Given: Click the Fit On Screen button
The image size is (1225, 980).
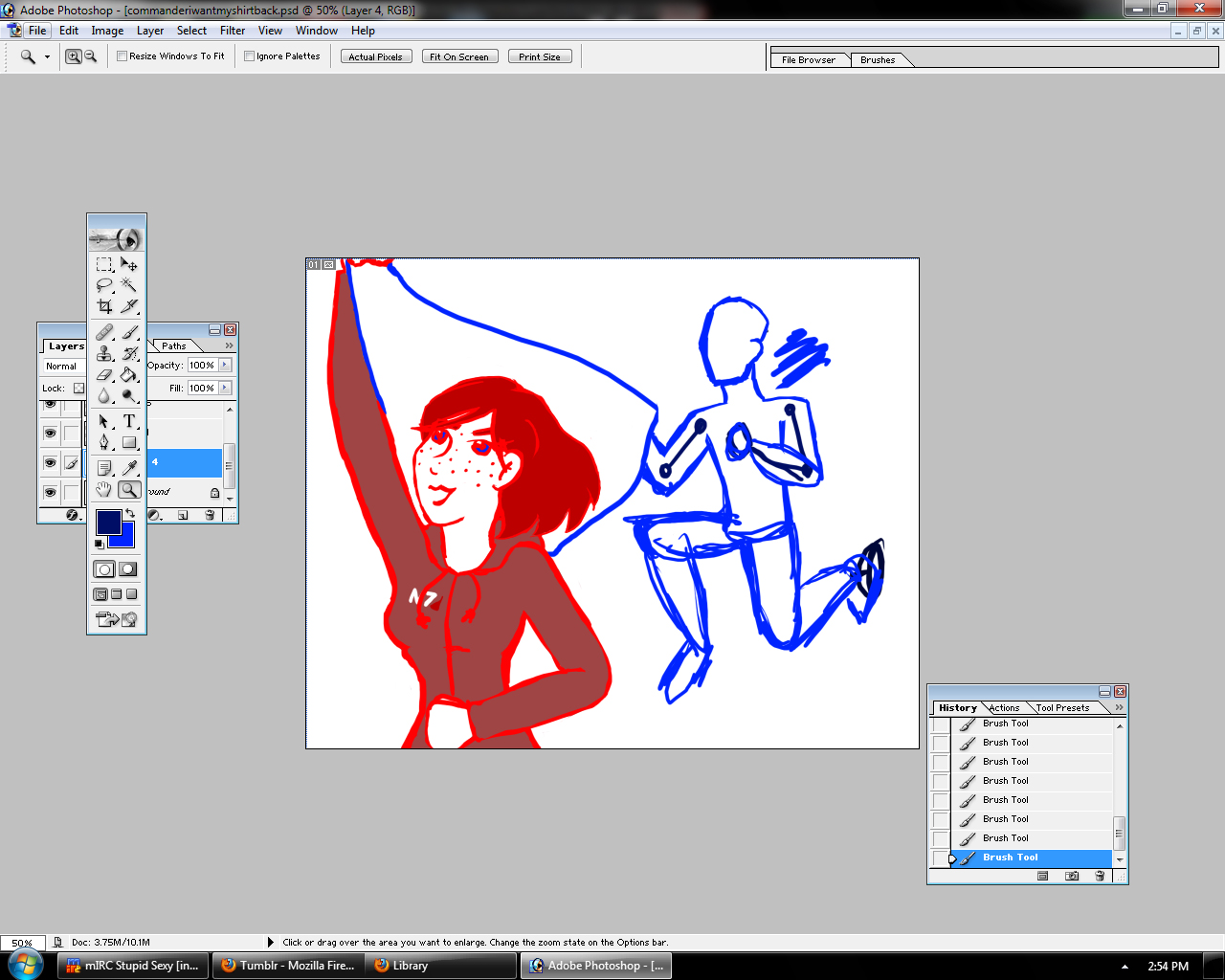Looking at the screenshot, I should 459,56.
